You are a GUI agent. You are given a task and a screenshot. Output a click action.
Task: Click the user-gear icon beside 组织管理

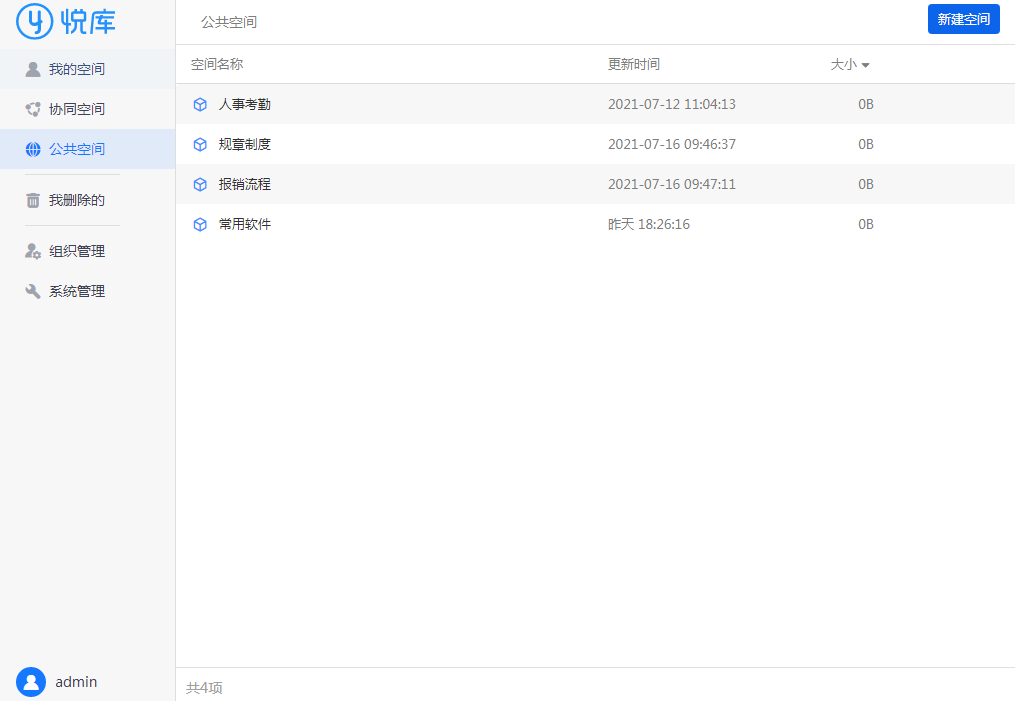(33, 251)
